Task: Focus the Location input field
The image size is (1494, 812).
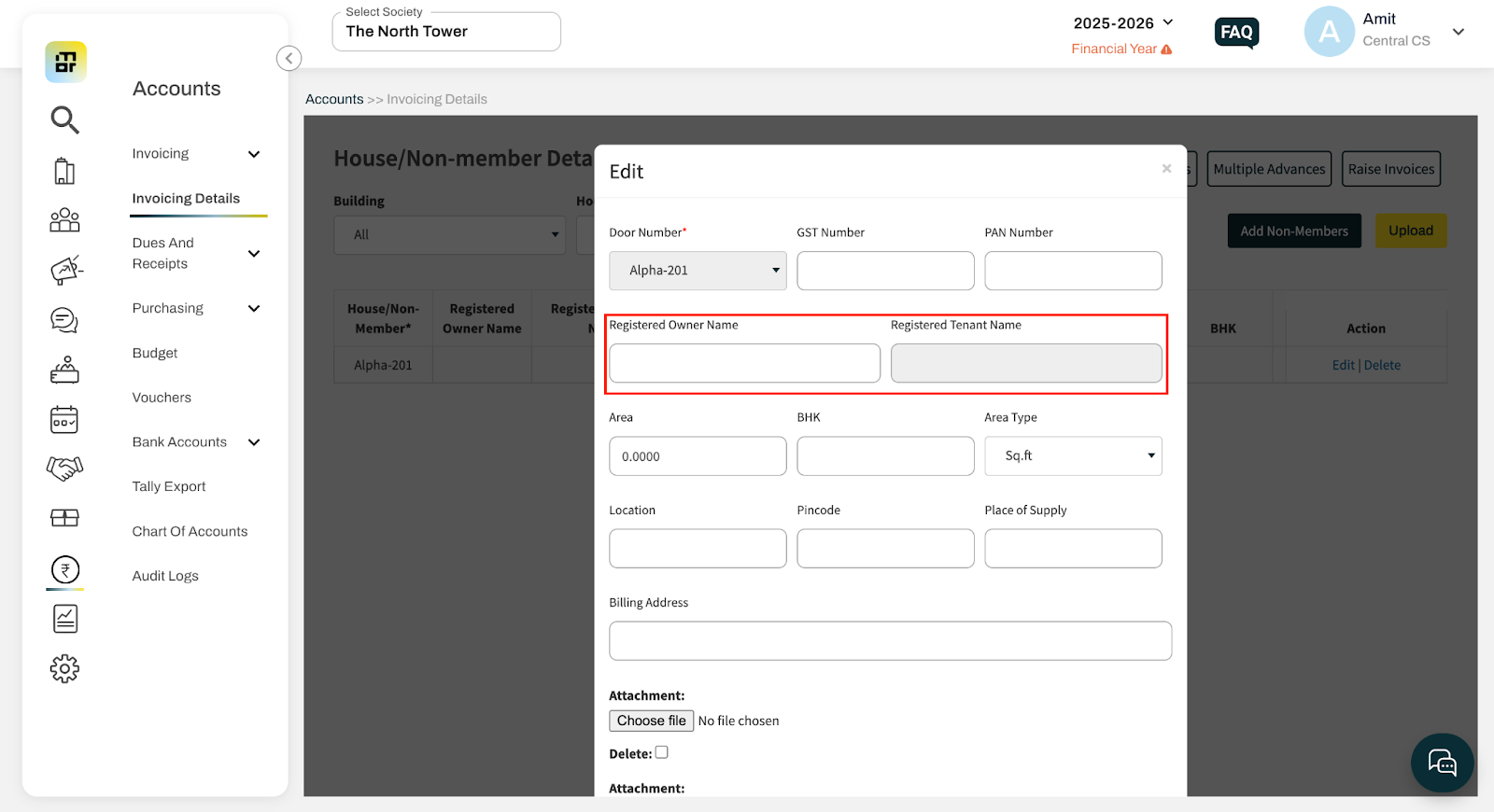Action: 698,549
